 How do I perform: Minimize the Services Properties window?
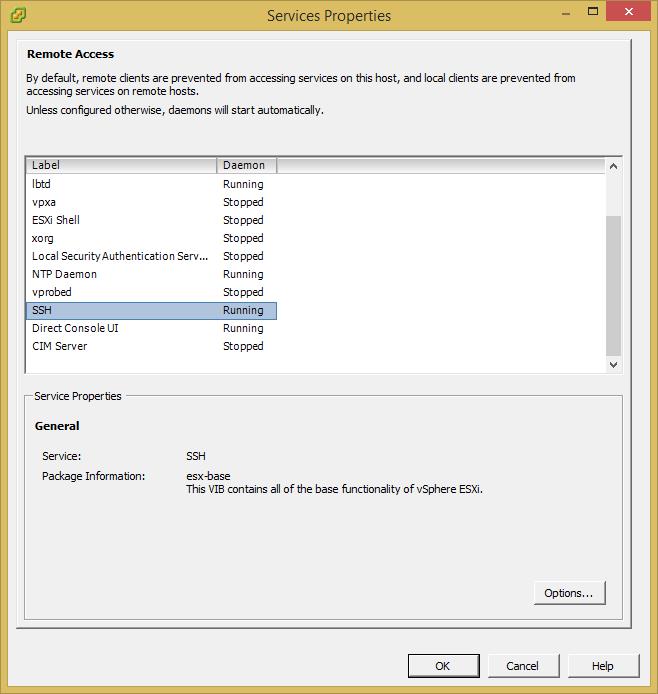pos(566,12)
